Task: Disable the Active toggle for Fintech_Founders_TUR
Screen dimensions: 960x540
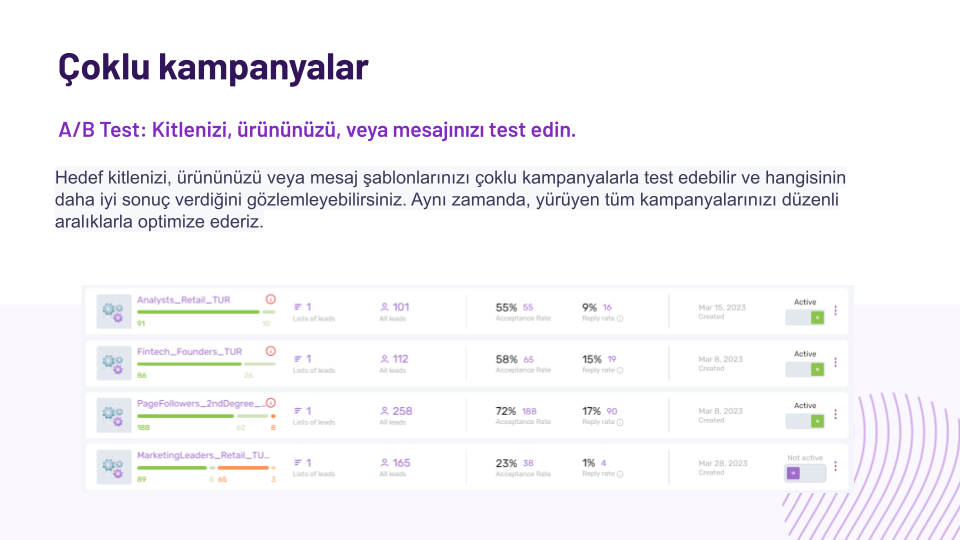Action: [805, 369]
